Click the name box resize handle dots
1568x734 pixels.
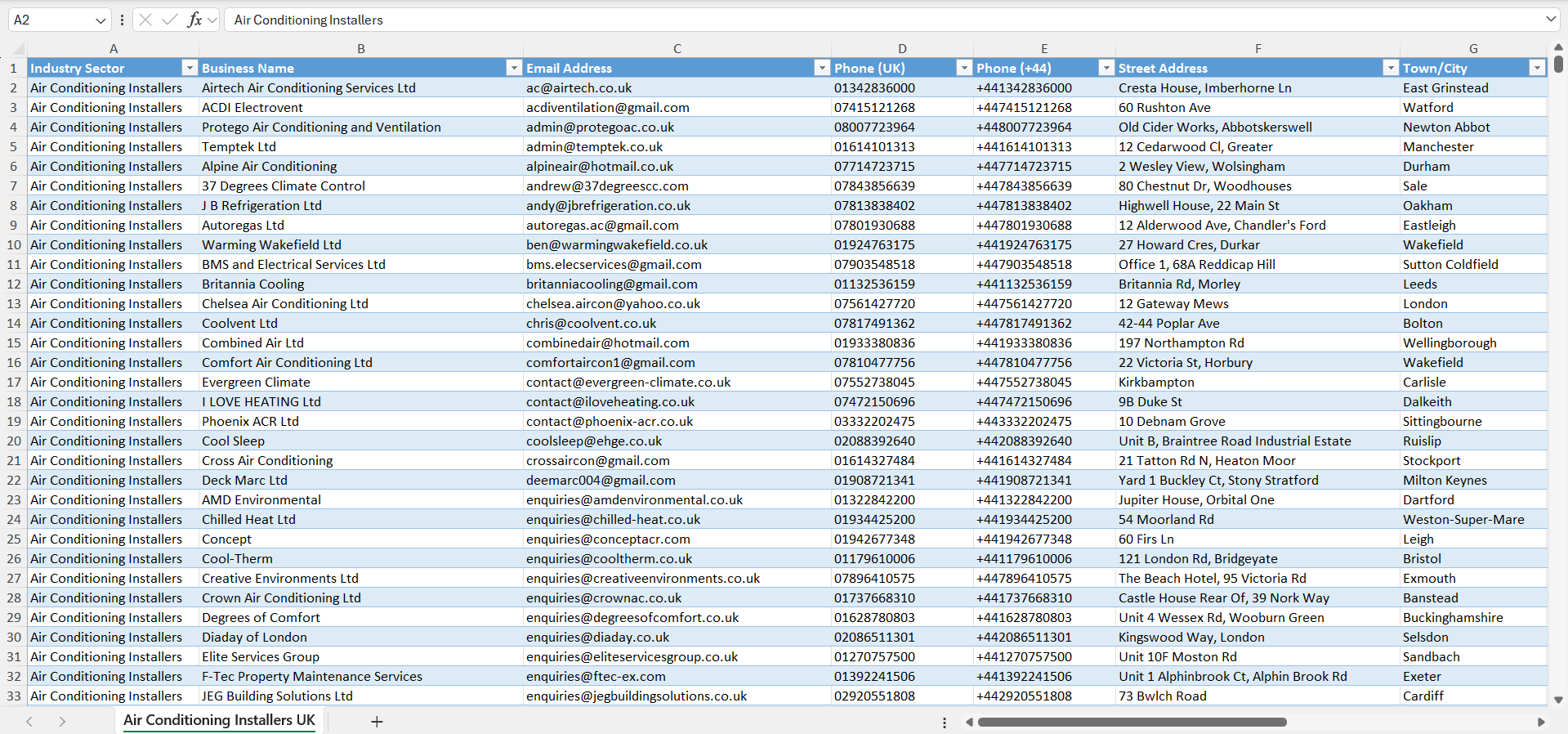point(122,20)
